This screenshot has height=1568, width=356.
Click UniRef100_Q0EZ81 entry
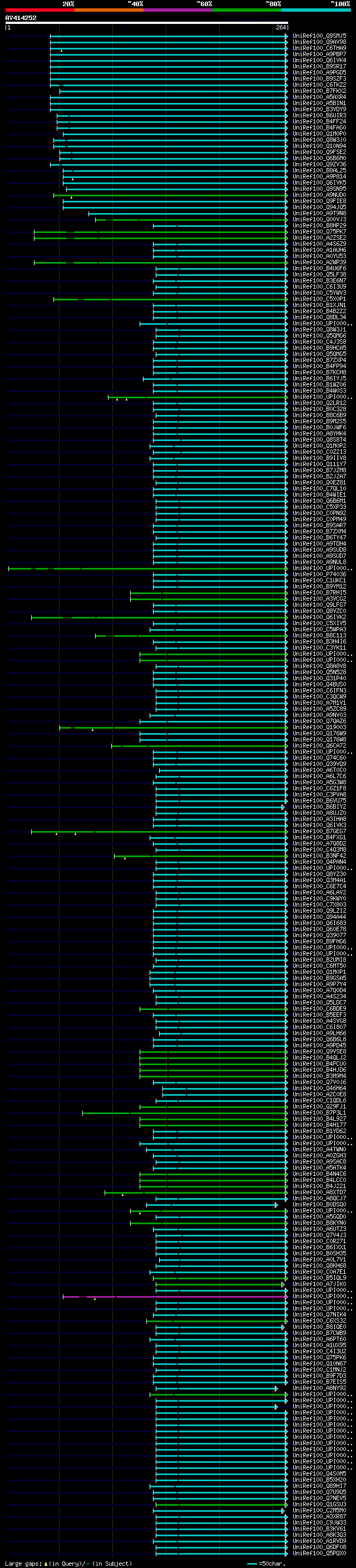click(x=319, y=483)
